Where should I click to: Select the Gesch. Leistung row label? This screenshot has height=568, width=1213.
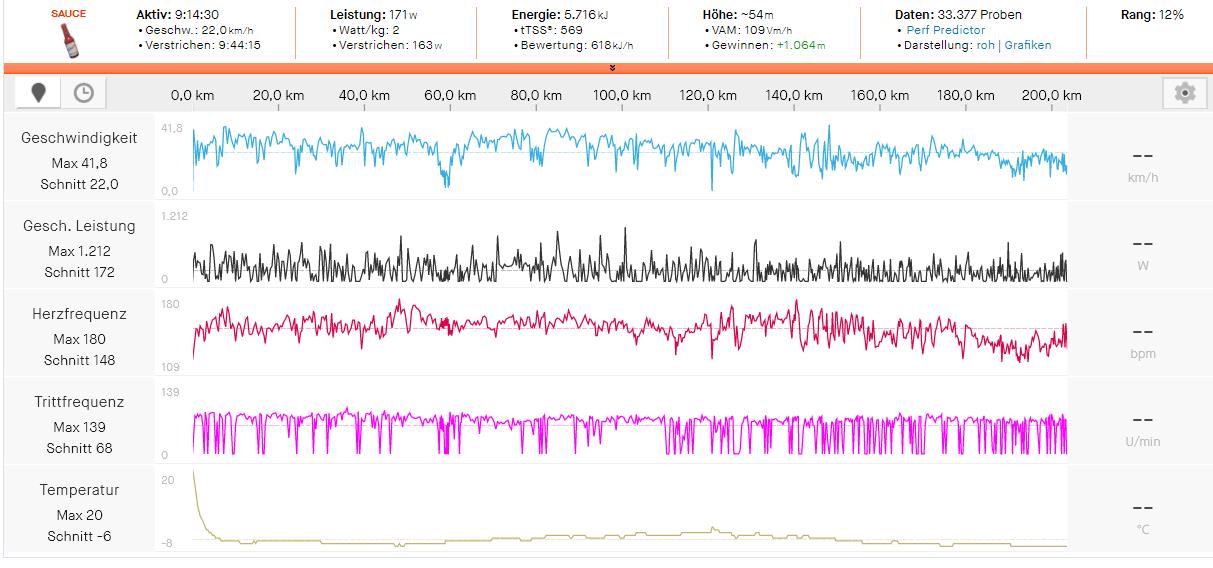click(x=79, y=226)
